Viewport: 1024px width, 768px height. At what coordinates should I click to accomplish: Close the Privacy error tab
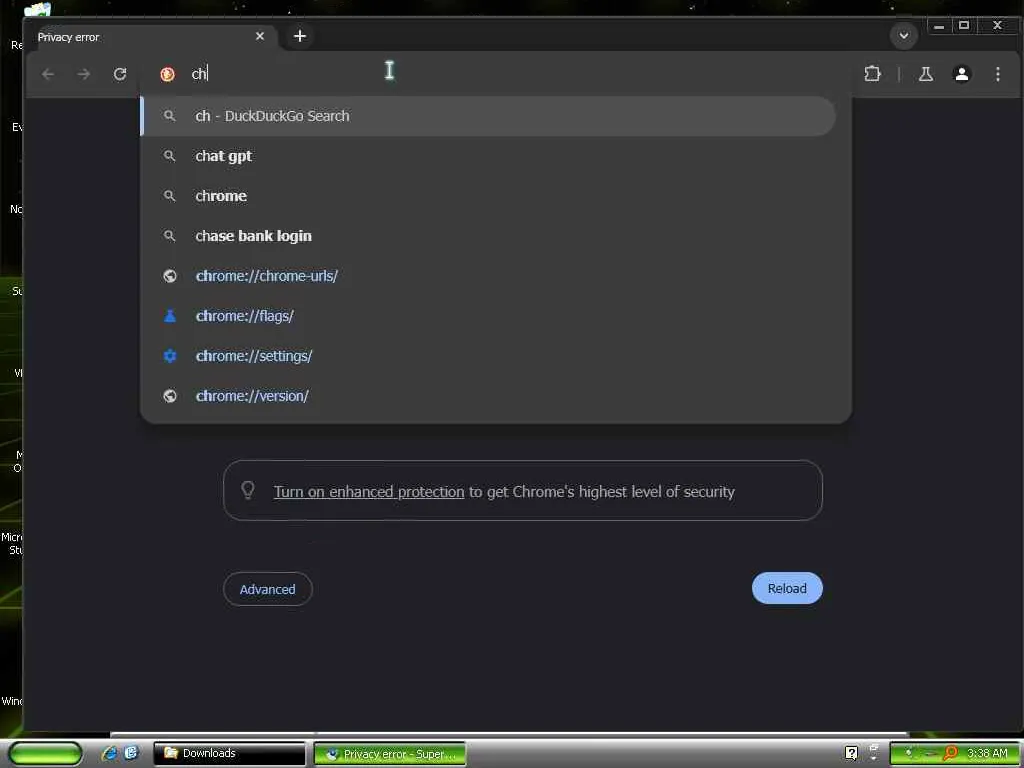point(260,37)
